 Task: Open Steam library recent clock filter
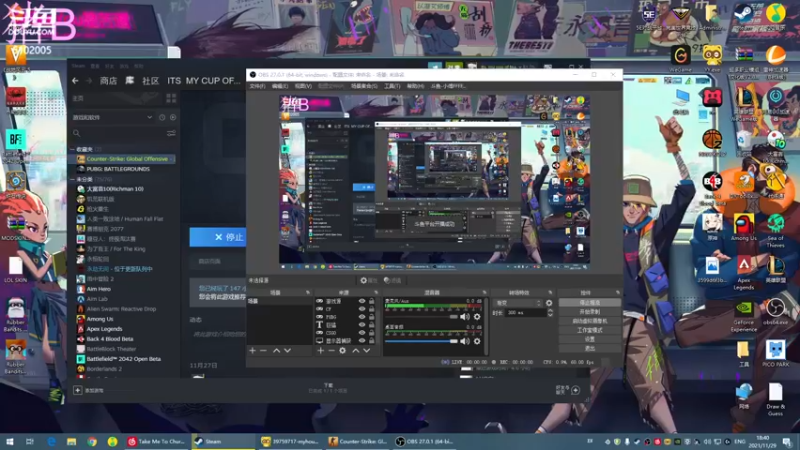pyautogui.click(x=162, y=117)
